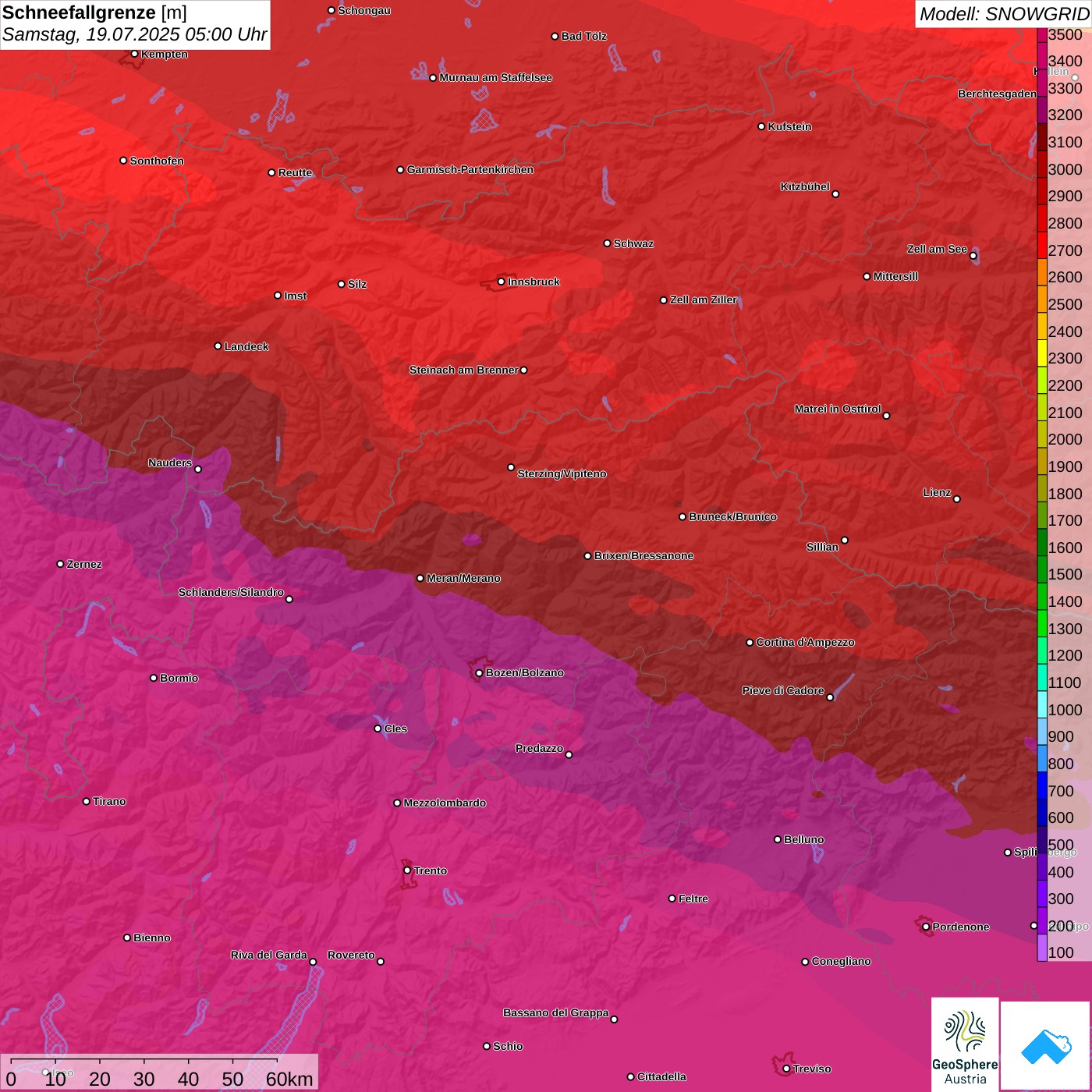1092x1092 pixels.
Task: Click the "Matrei in Osttirol" label
Action: pos(838,409)
